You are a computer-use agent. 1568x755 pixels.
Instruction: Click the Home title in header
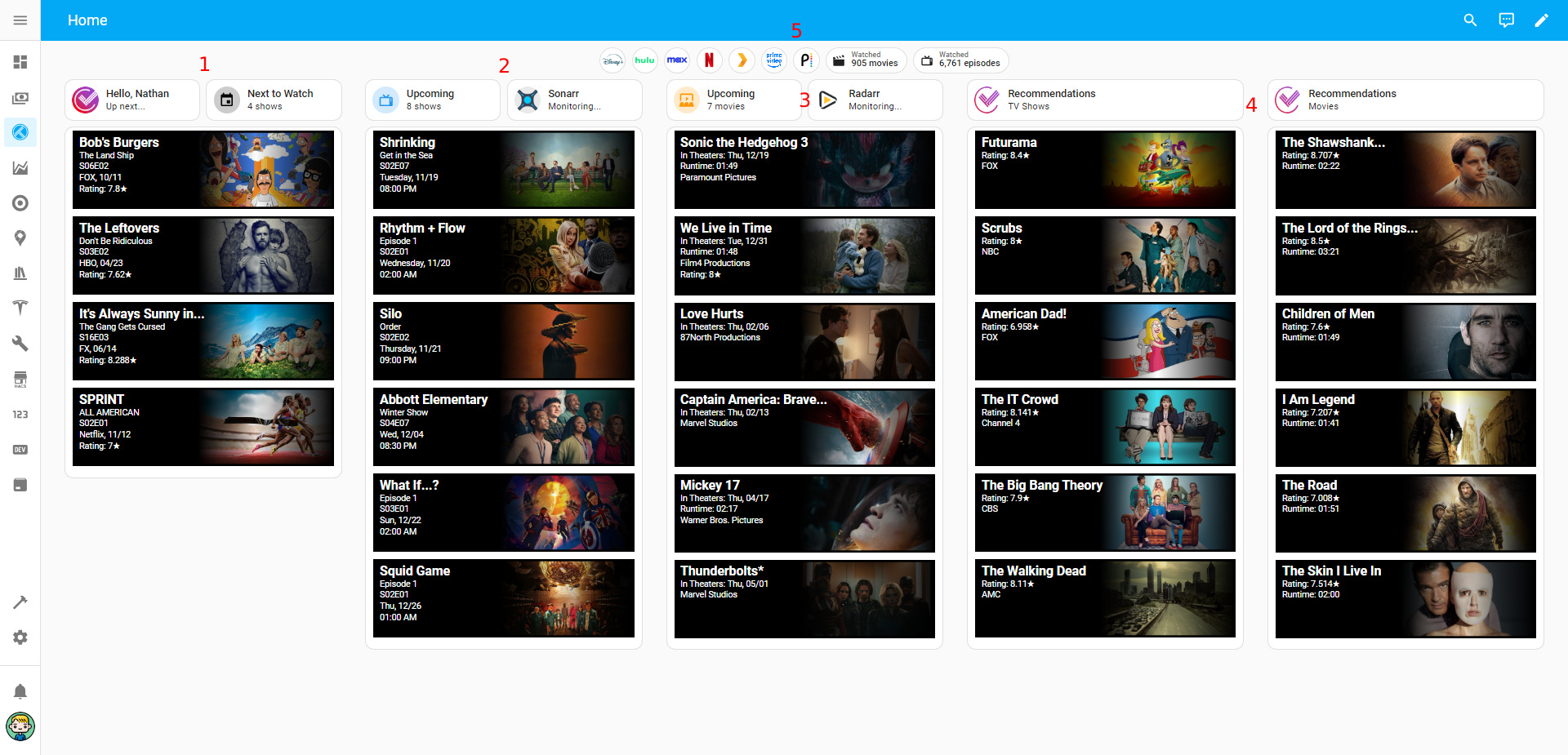[x=87, y=20]
